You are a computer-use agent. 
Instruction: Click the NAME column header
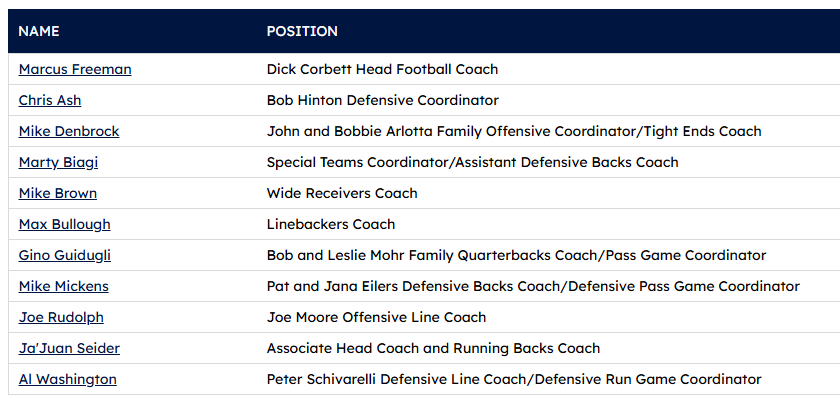click(39, 31)
